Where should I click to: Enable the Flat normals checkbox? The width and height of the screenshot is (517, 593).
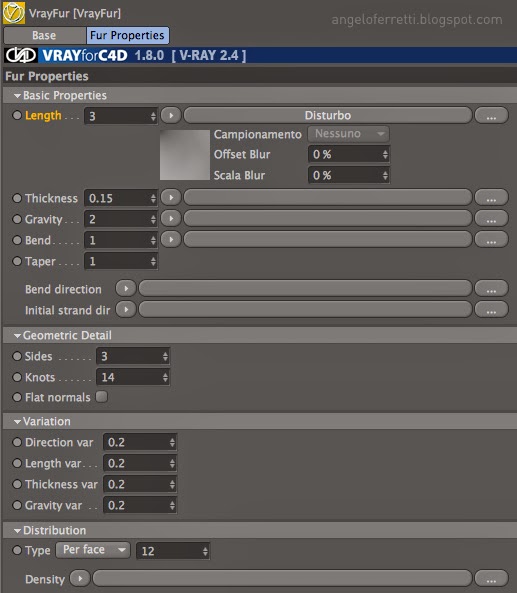[101, 397]
